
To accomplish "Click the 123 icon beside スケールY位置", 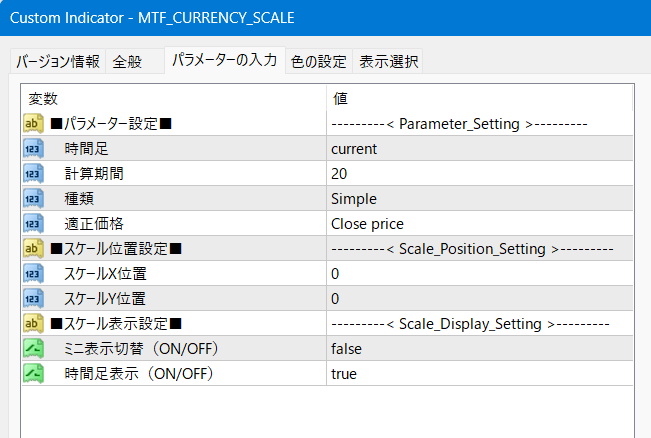I will [33, 299].
